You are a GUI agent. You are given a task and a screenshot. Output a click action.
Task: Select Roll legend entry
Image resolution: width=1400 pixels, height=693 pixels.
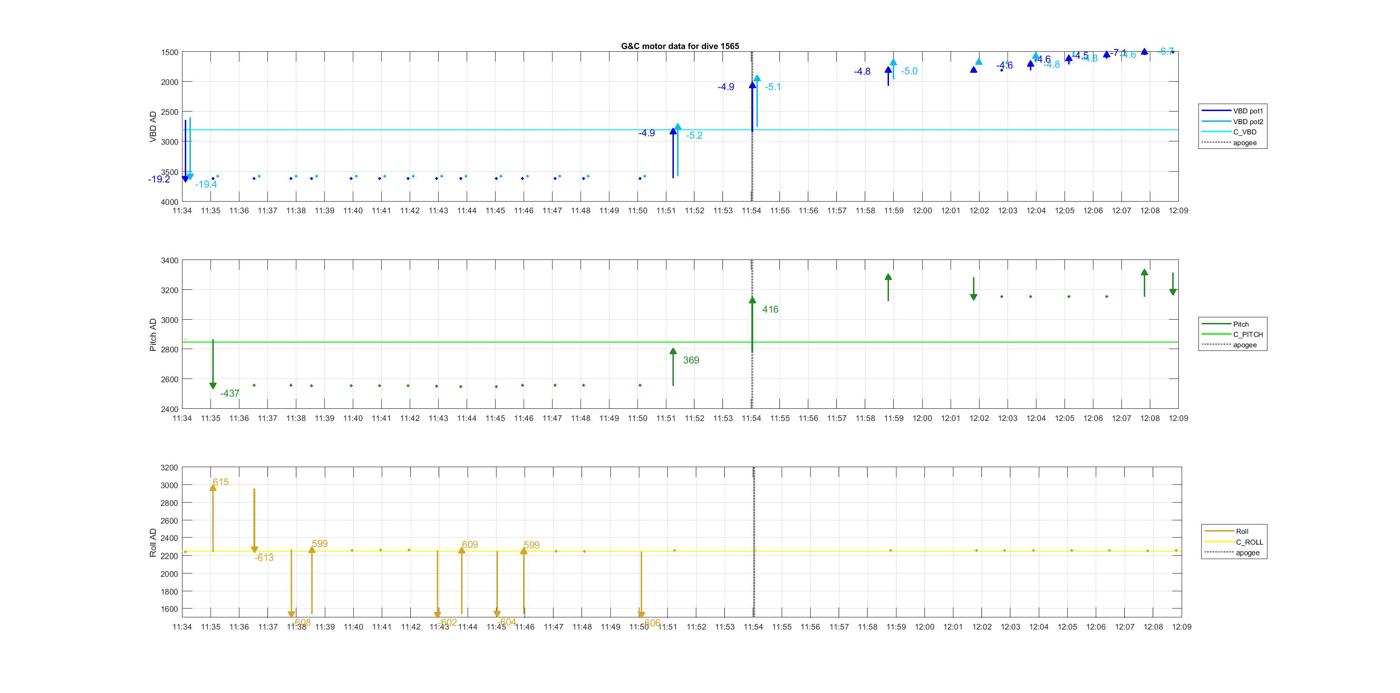pyautogui.click(x=1227, y=532)
